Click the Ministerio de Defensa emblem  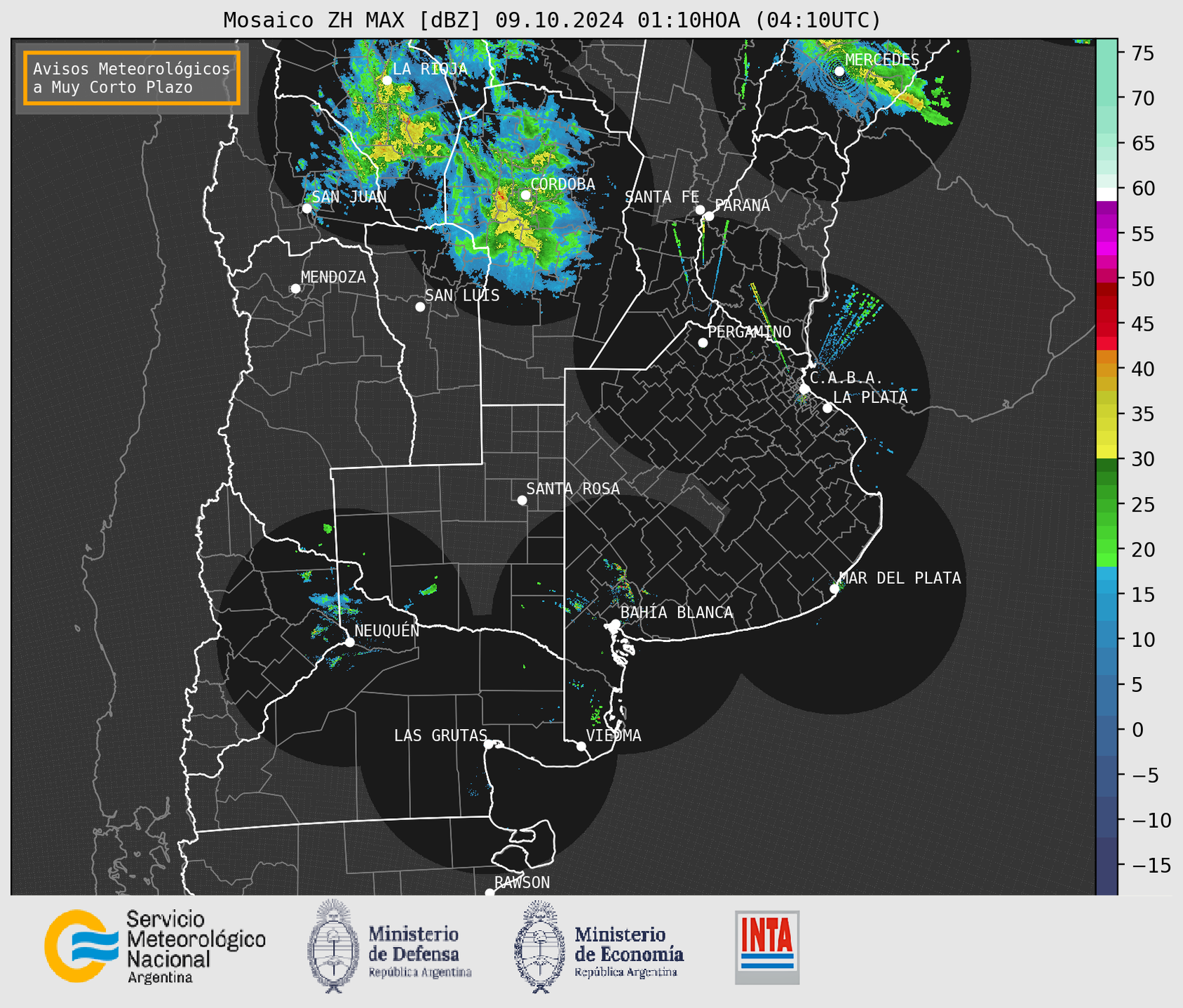click(334, 946)
